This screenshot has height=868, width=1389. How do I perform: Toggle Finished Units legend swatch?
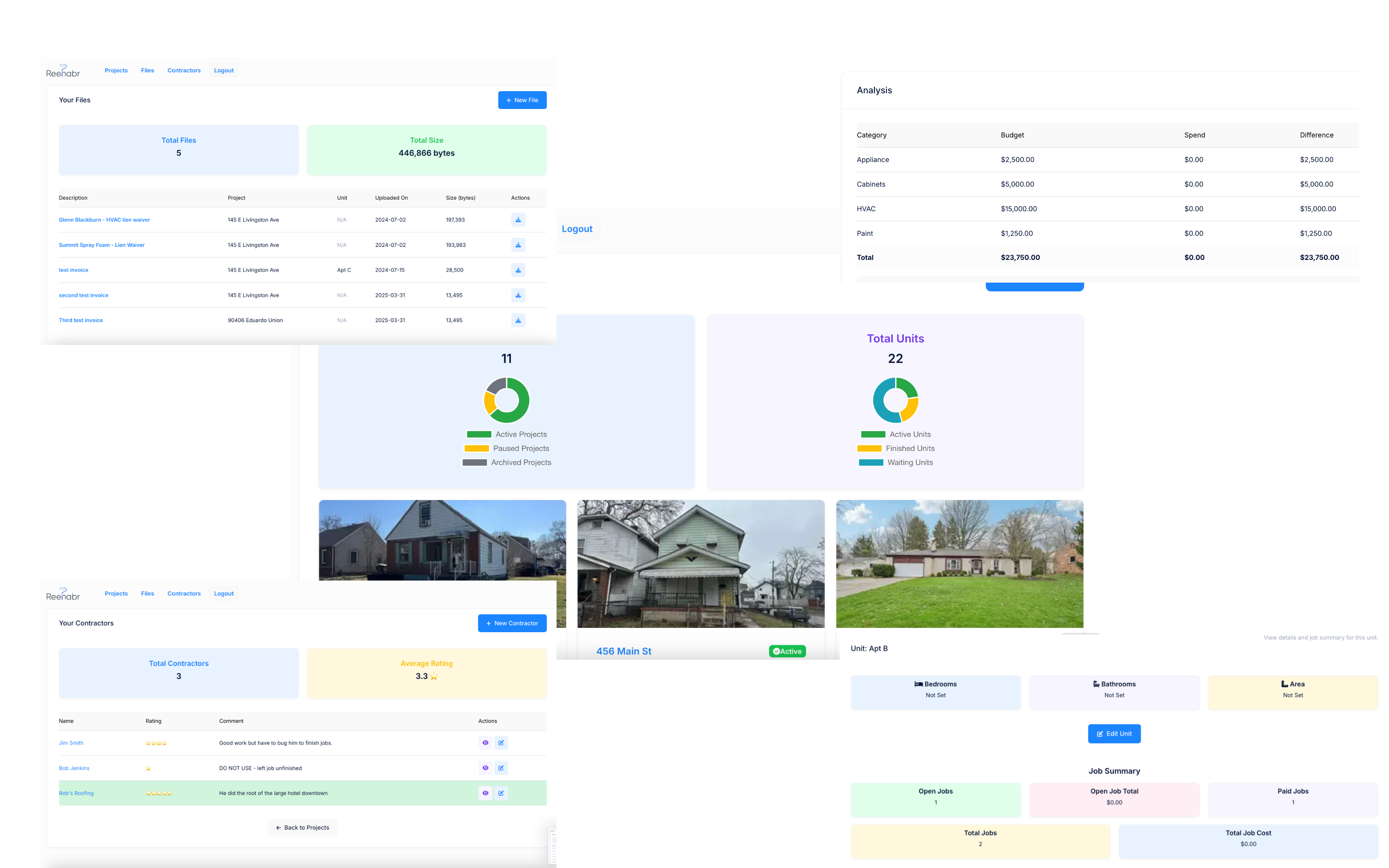click(869, 448)
